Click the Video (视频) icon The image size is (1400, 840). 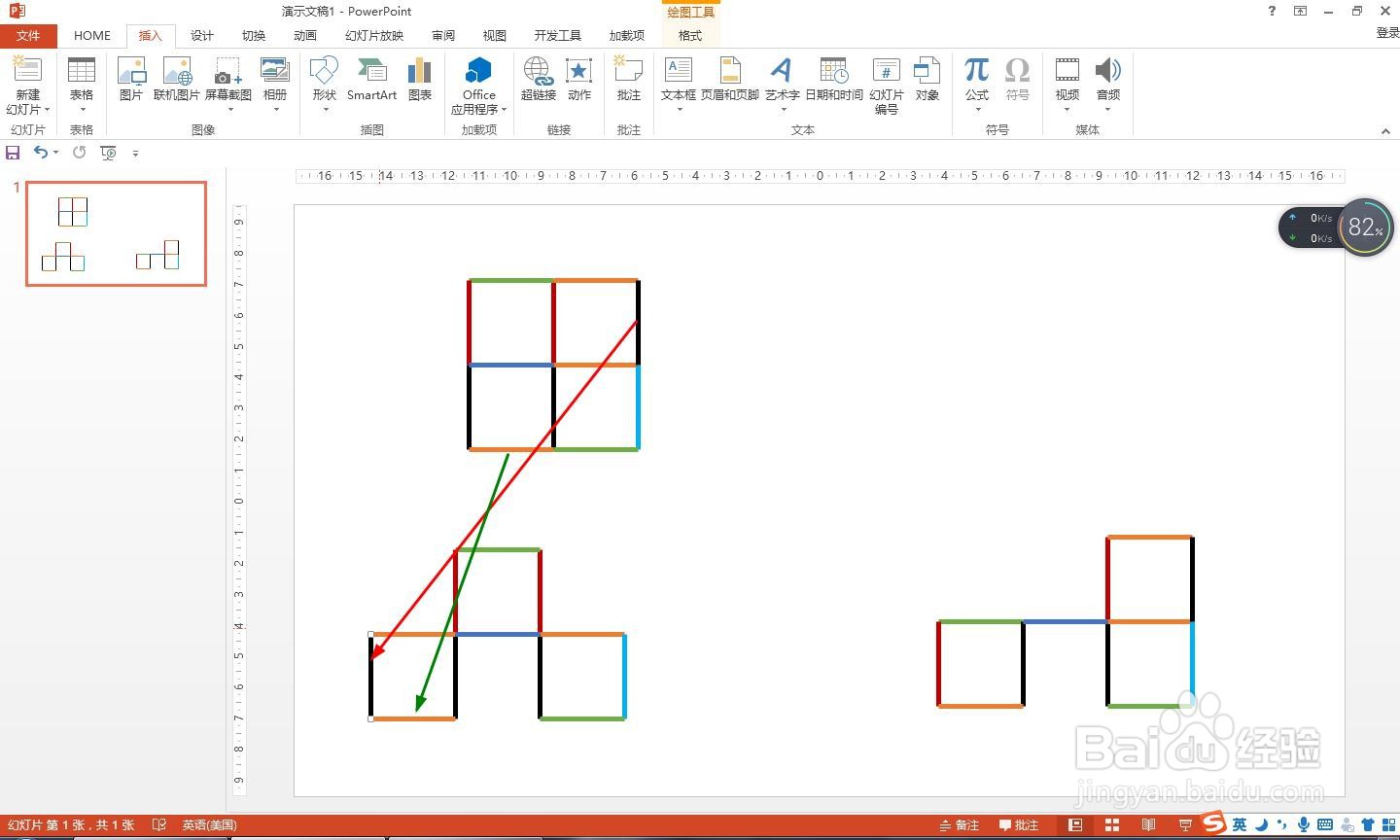coord(1067,70)
